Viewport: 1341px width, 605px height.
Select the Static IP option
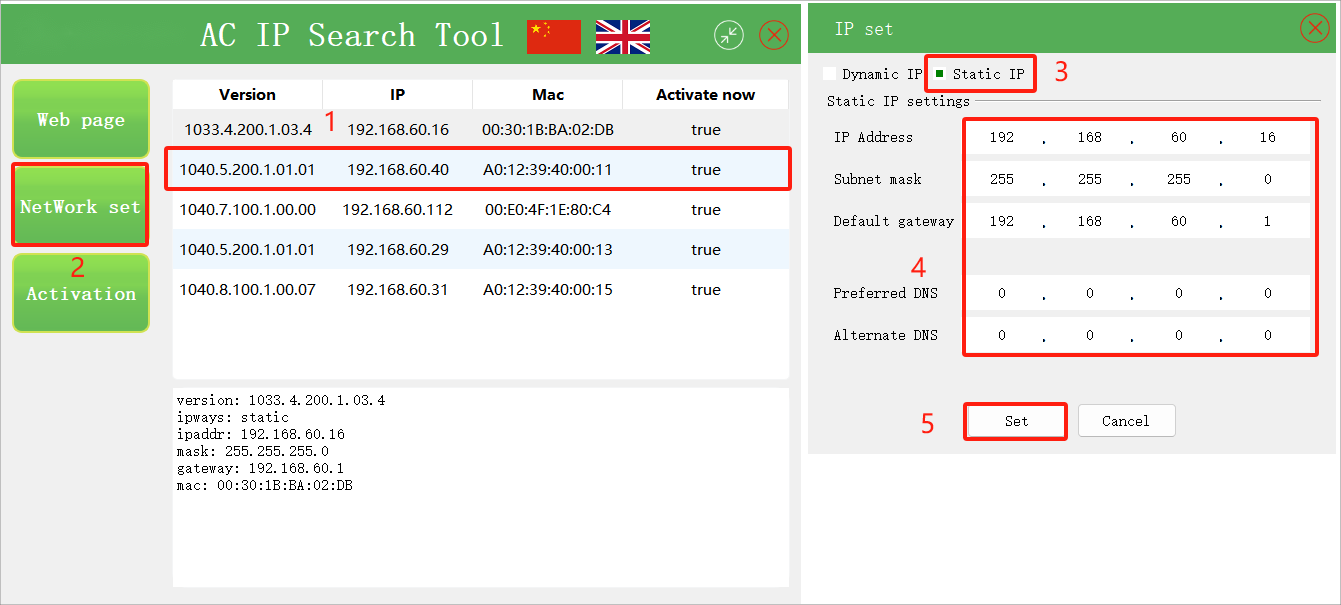pyautogui.click(x=980, y=74)
